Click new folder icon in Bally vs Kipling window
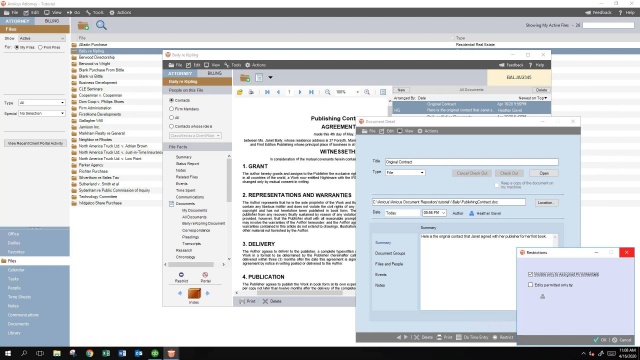Viewport: 640px width, 360px height. (245, 78)
